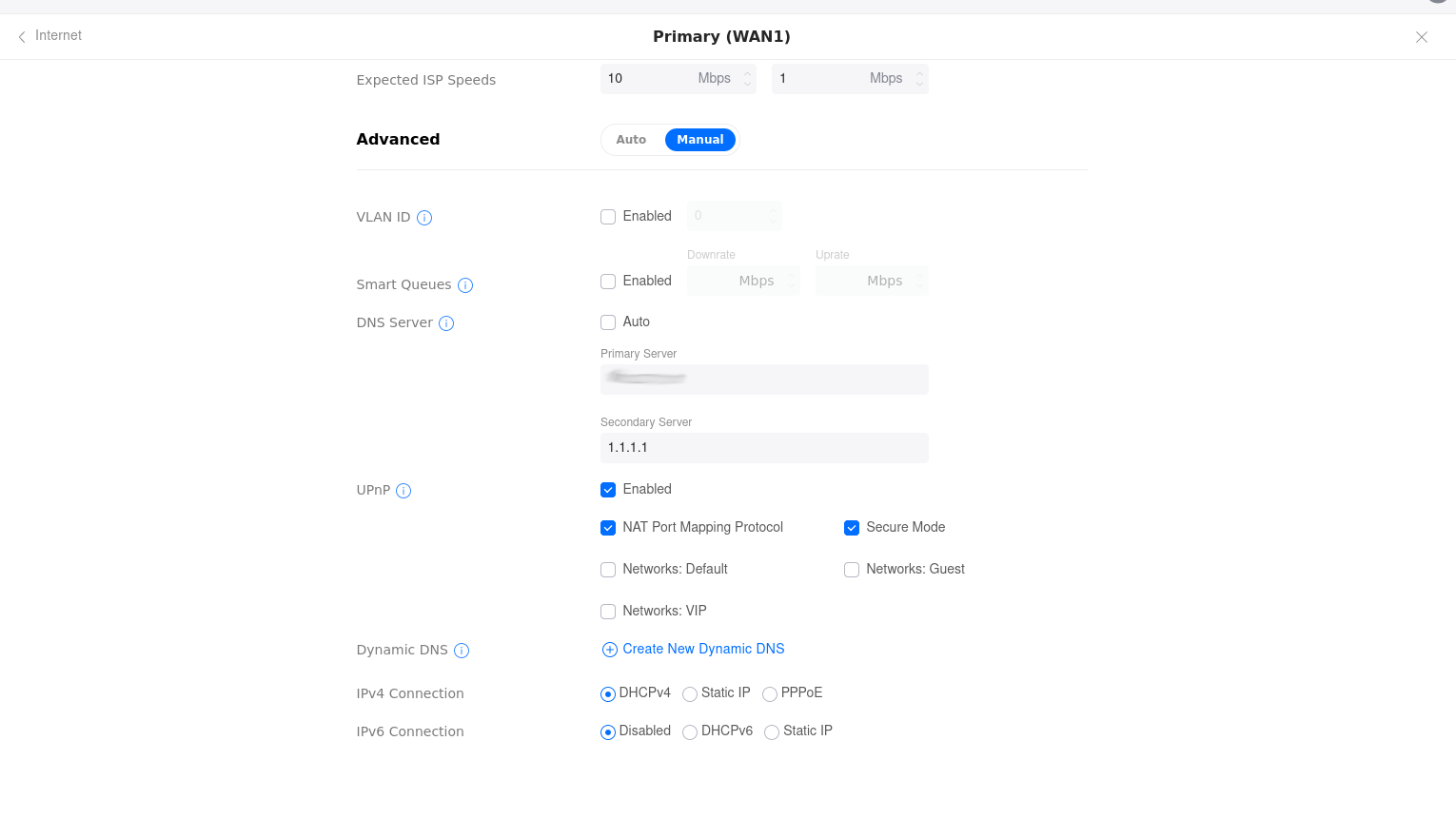Click the Secondary Server input field

[764, 448]
